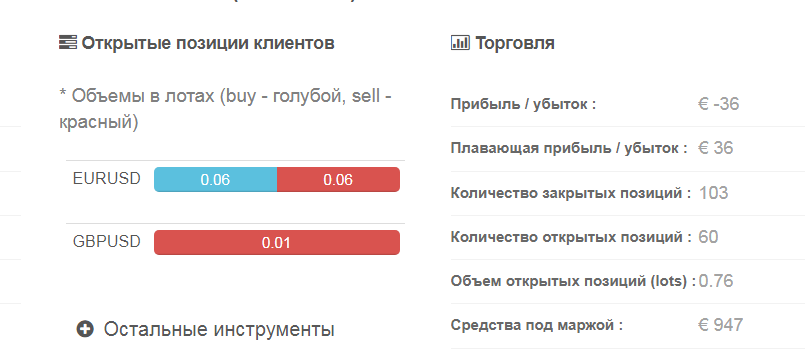The image size is (809, 363).
Task: Click the Количество закрытых позиций value 103
Action: [714, 193]
